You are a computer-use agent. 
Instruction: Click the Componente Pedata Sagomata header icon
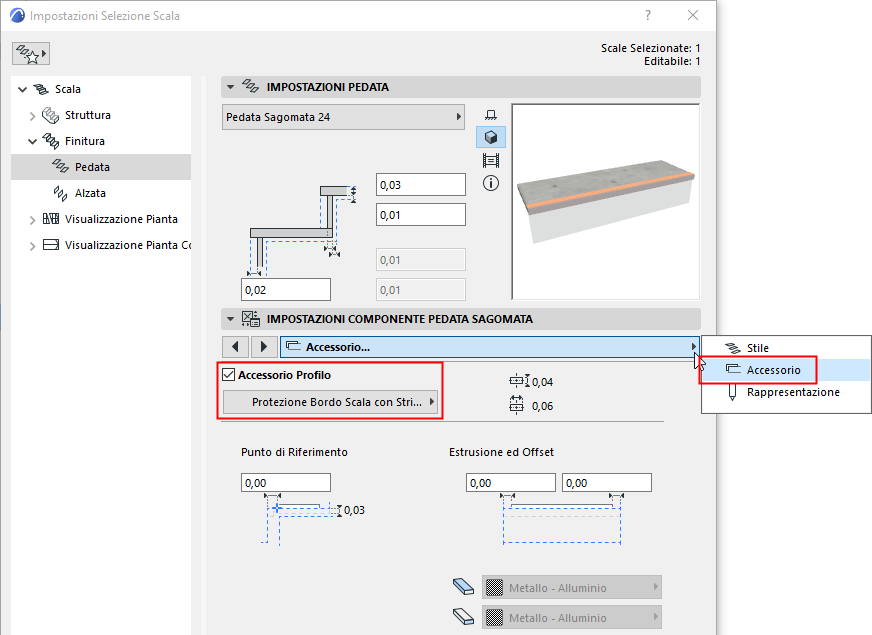coord(250,319)
